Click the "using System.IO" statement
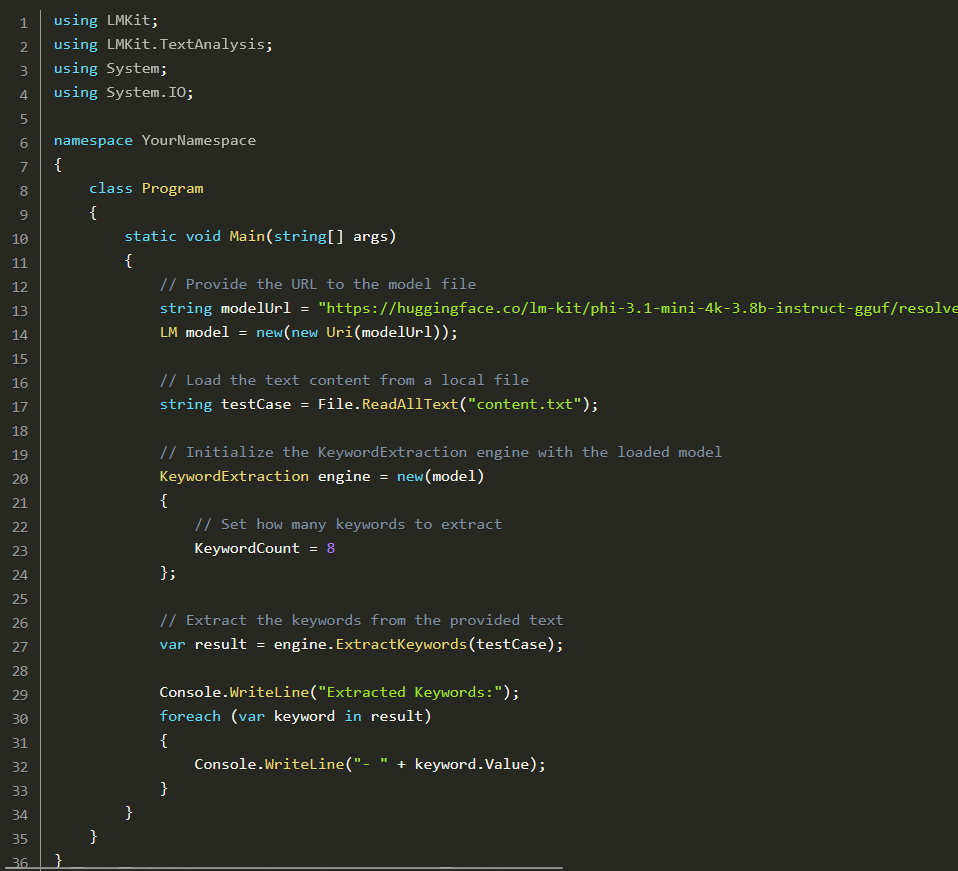Viewport: 958px width, 871px height. 123,92
